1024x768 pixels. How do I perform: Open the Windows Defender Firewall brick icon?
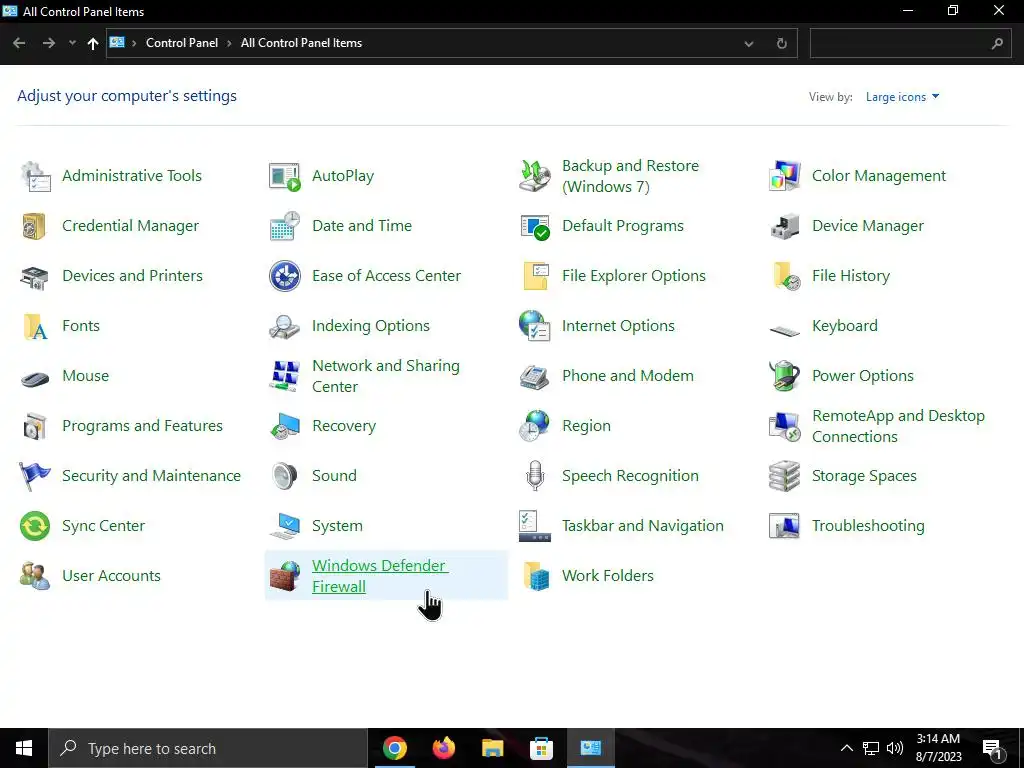pos(285,576)
